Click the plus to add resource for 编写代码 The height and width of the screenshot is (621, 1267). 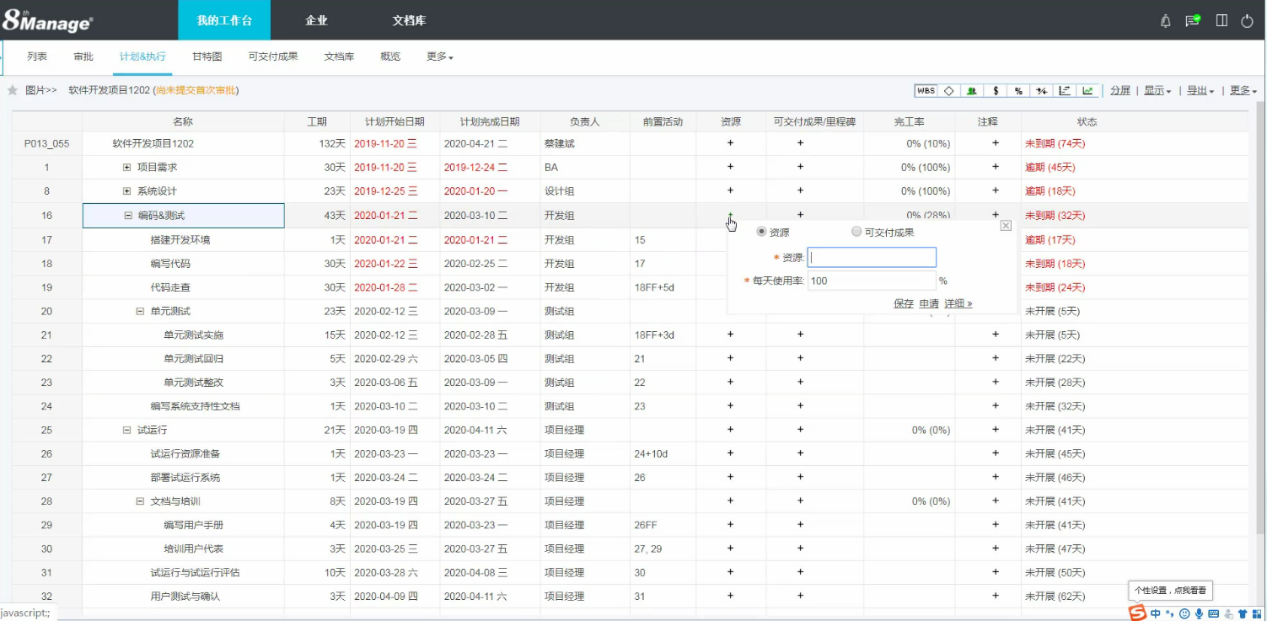coord(731,263)
